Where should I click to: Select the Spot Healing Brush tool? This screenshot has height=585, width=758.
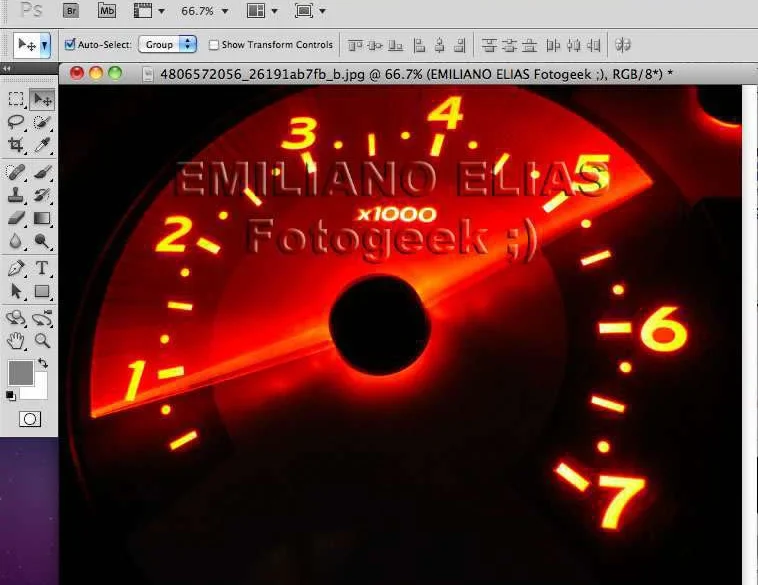click(16, 172)
